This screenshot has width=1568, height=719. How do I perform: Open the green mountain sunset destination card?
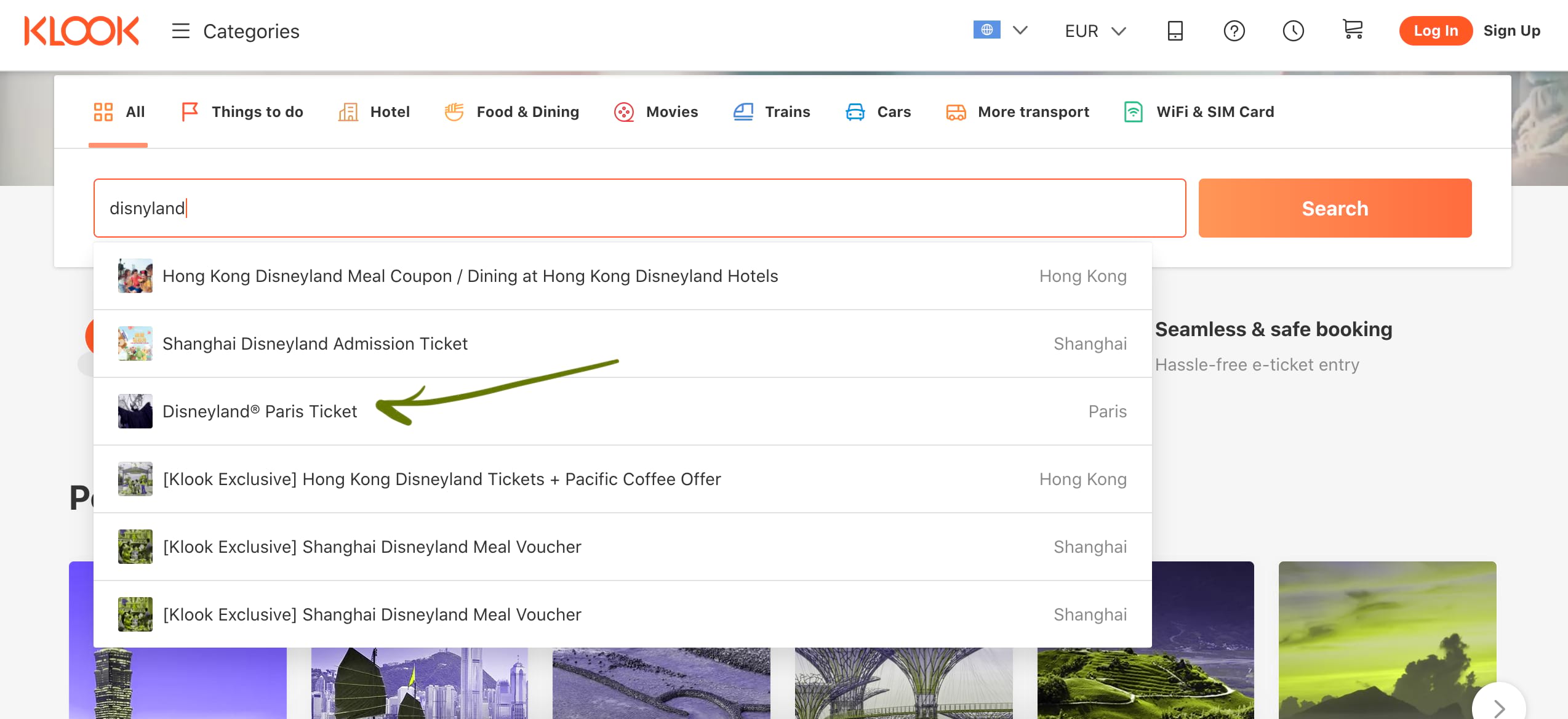click(x=1387, y=640)
